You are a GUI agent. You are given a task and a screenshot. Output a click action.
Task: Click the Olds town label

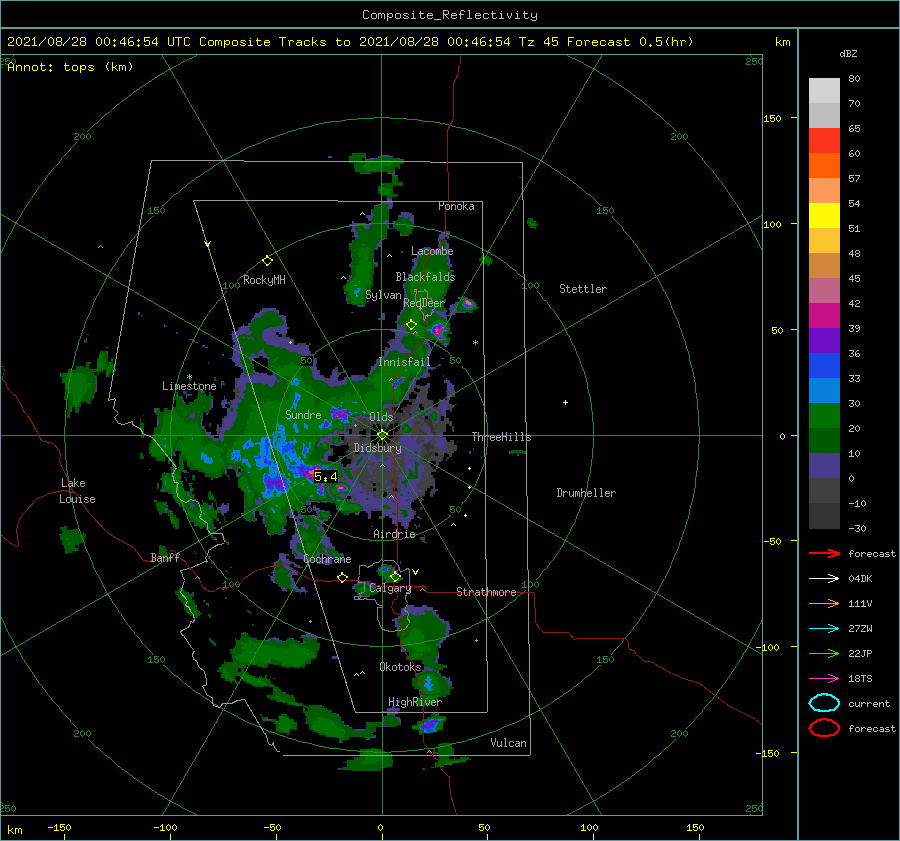tap(381, 417)
